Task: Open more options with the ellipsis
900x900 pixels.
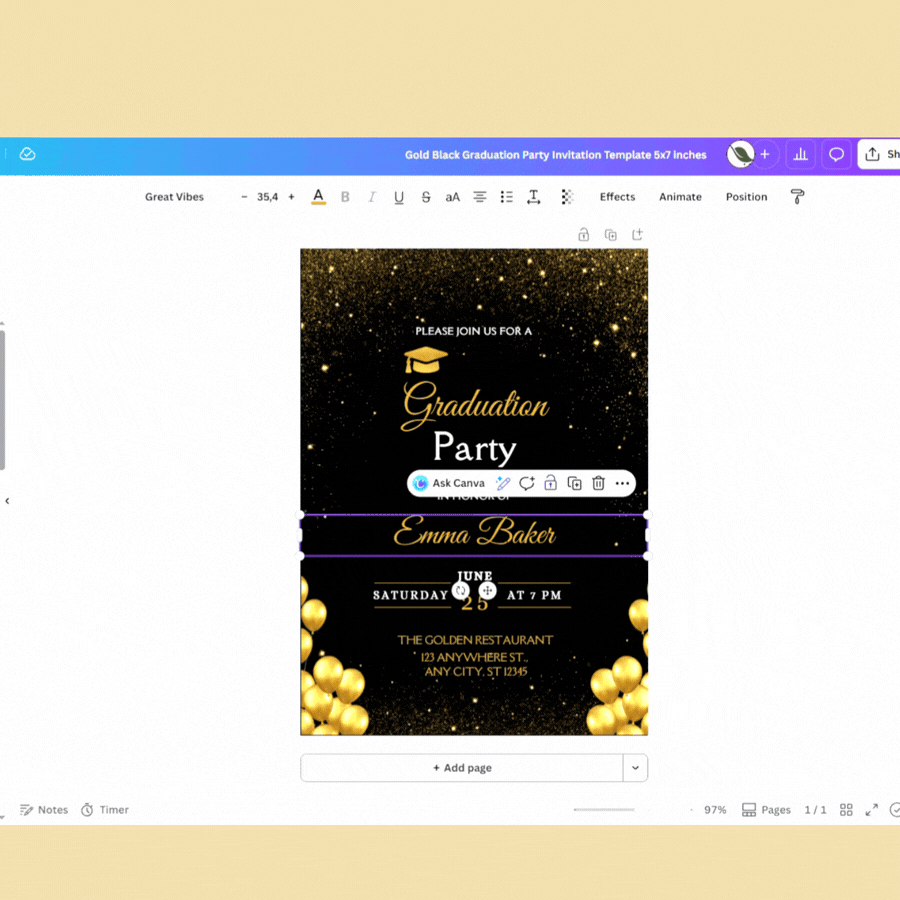Action: [x=622, y=483]
